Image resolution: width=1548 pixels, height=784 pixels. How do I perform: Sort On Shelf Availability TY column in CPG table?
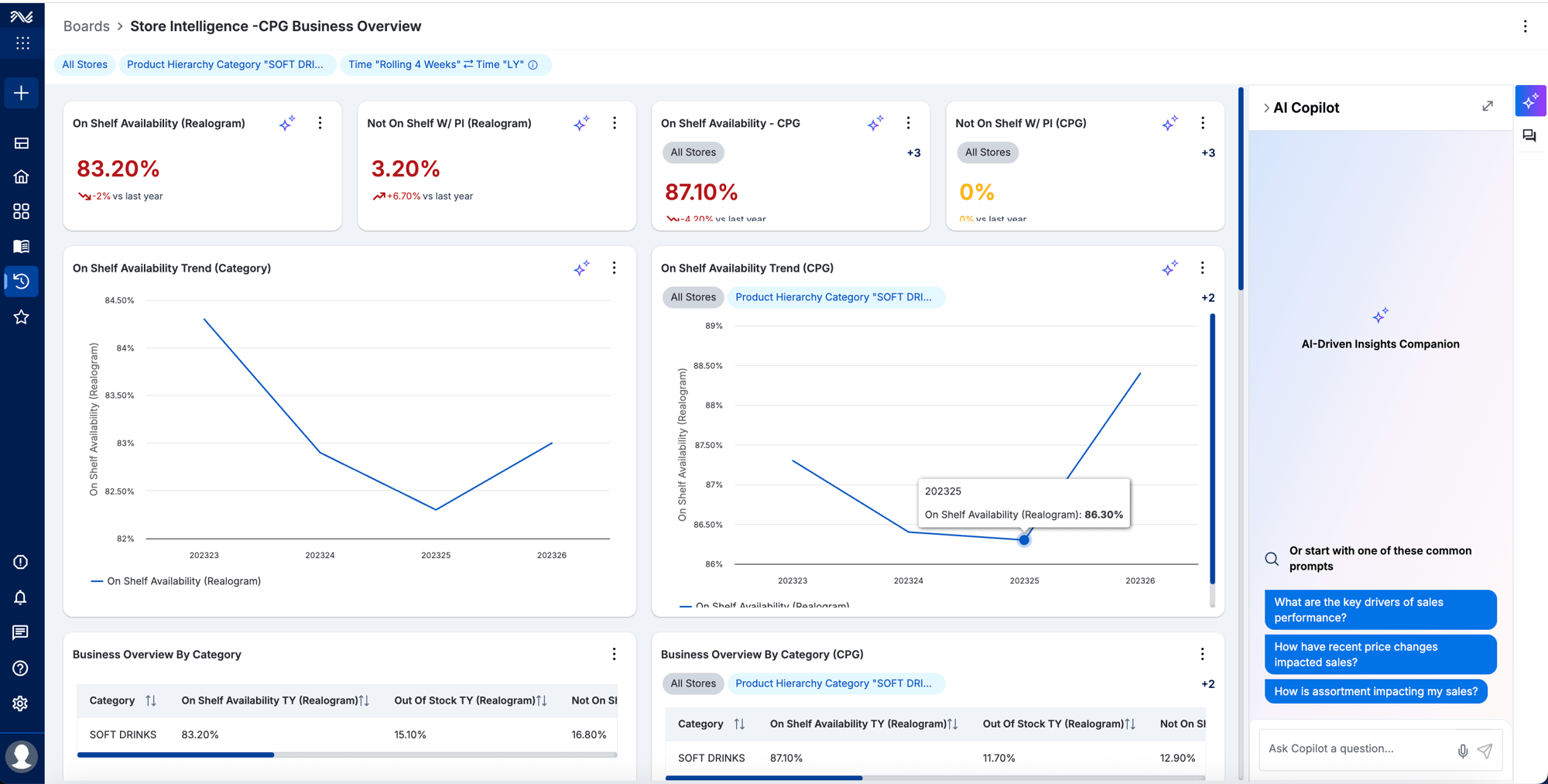pos(953,724)
